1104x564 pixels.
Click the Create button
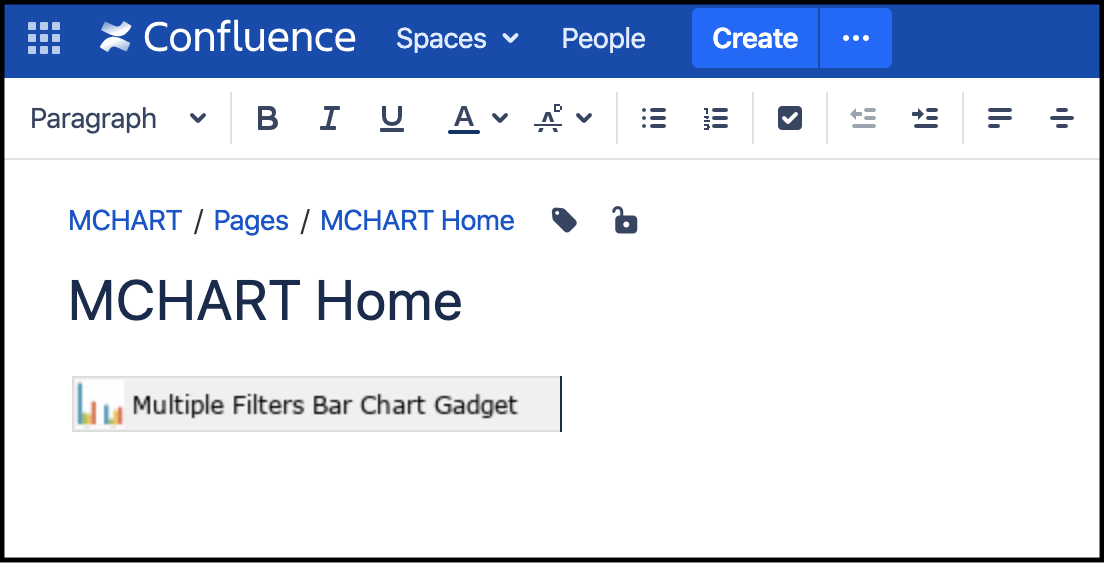(x=755, y=38)
